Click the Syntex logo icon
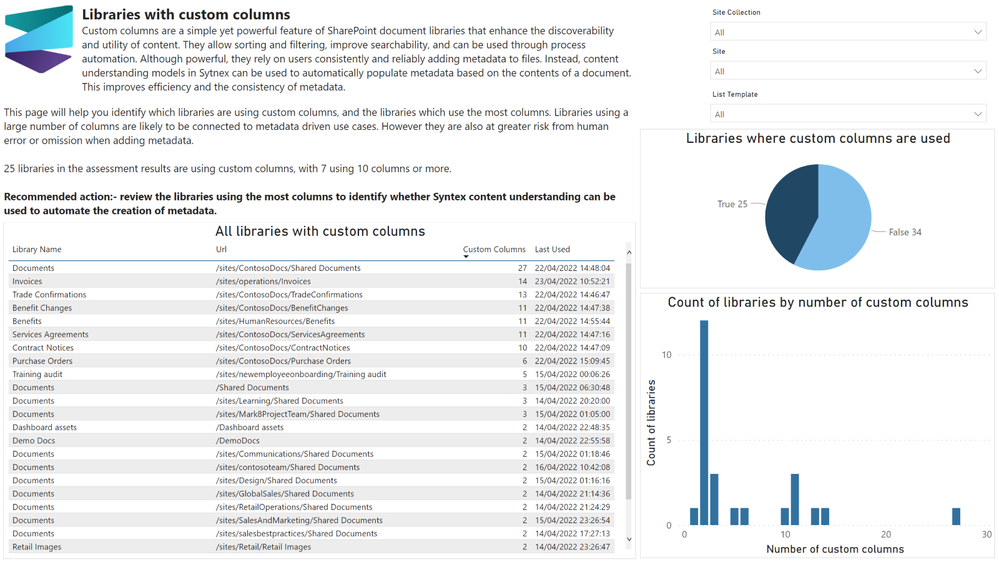Viewport: 999px width, 570px height. 39,38
